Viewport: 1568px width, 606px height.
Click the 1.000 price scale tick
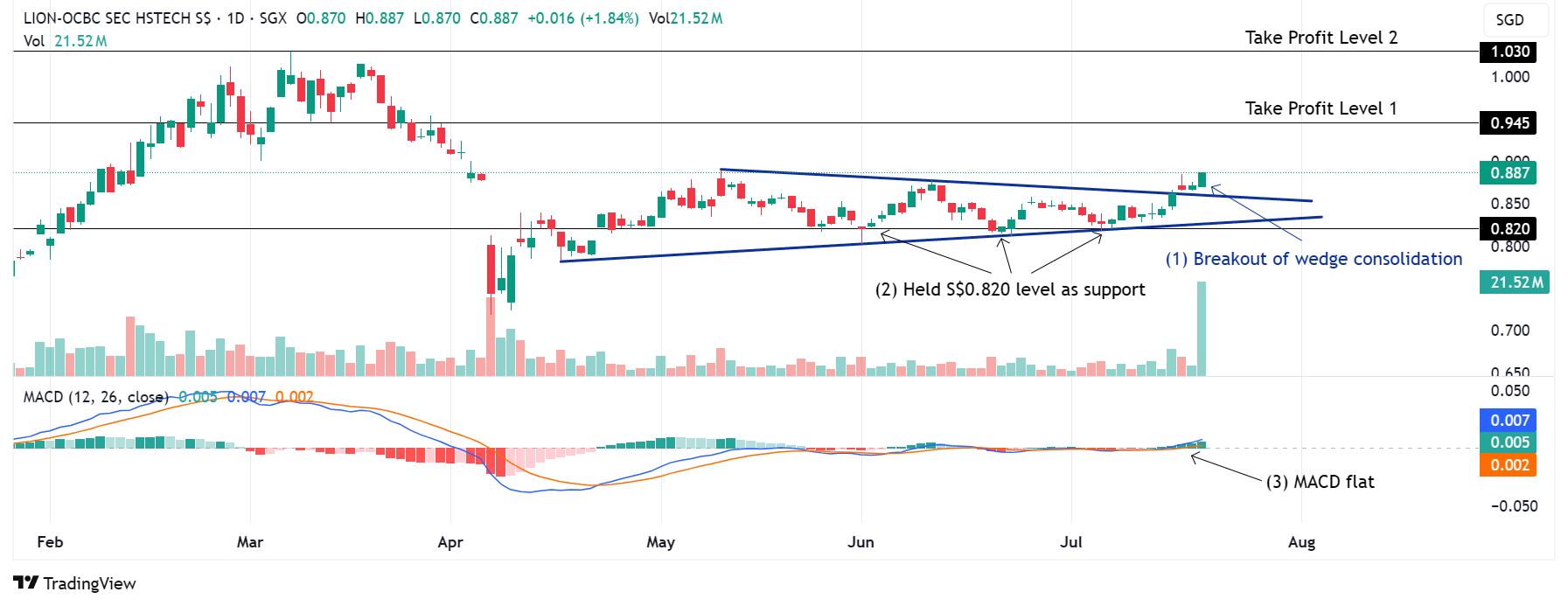click(1510, 77)
